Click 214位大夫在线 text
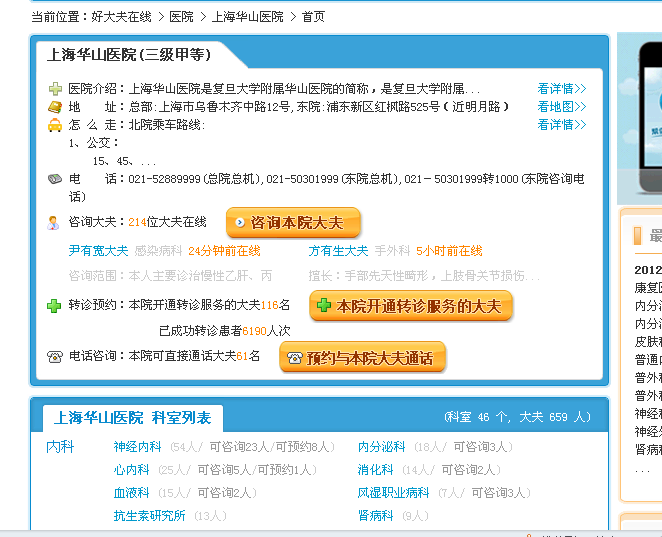 pos(167,222)
